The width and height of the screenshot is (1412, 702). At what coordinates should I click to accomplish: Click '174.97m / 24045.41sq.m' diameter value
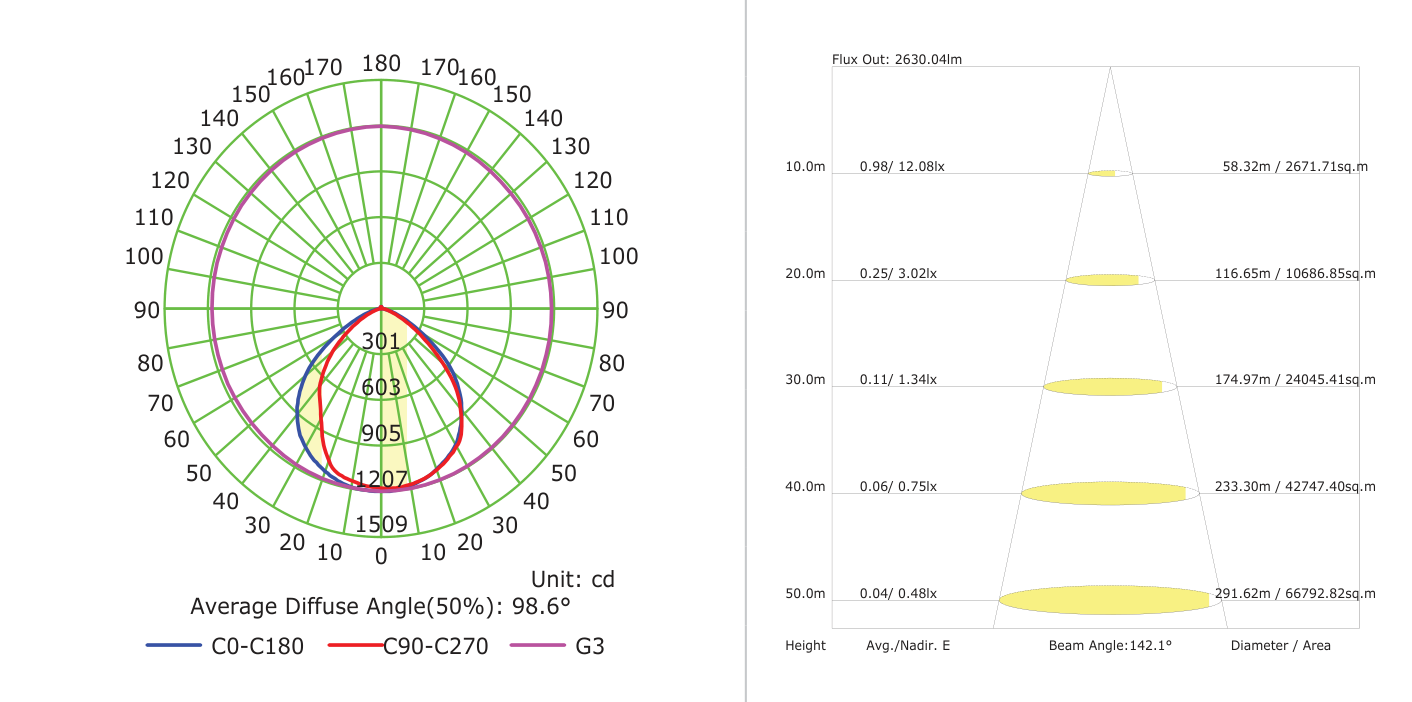[x=1295, y=380]
